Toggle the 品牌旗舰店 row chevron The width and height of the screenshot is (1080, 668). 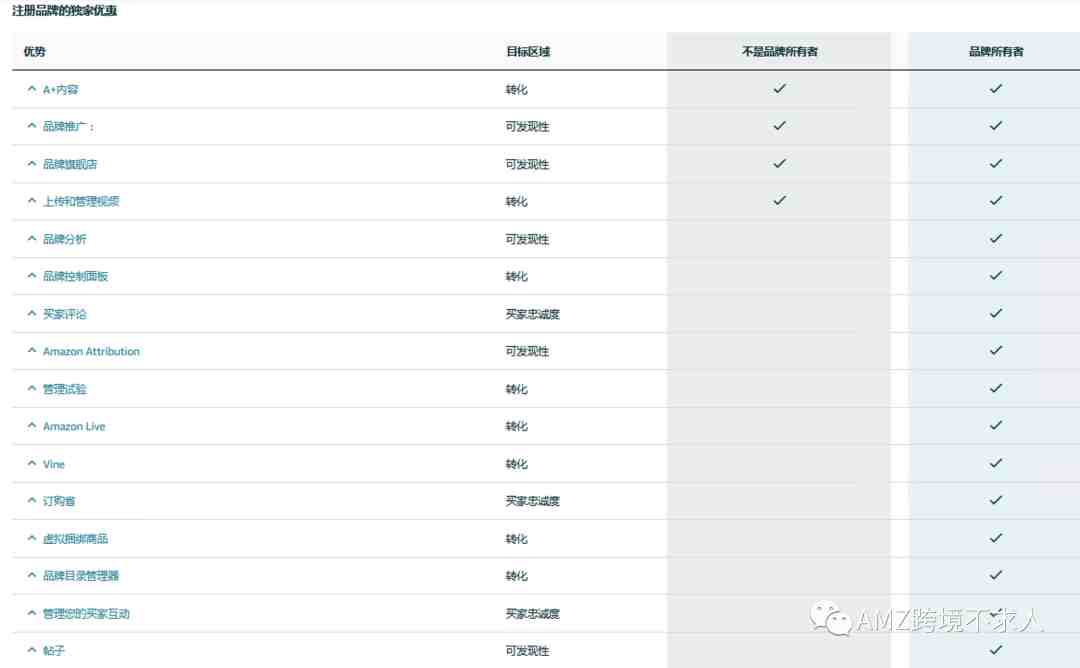click(32, 164)
